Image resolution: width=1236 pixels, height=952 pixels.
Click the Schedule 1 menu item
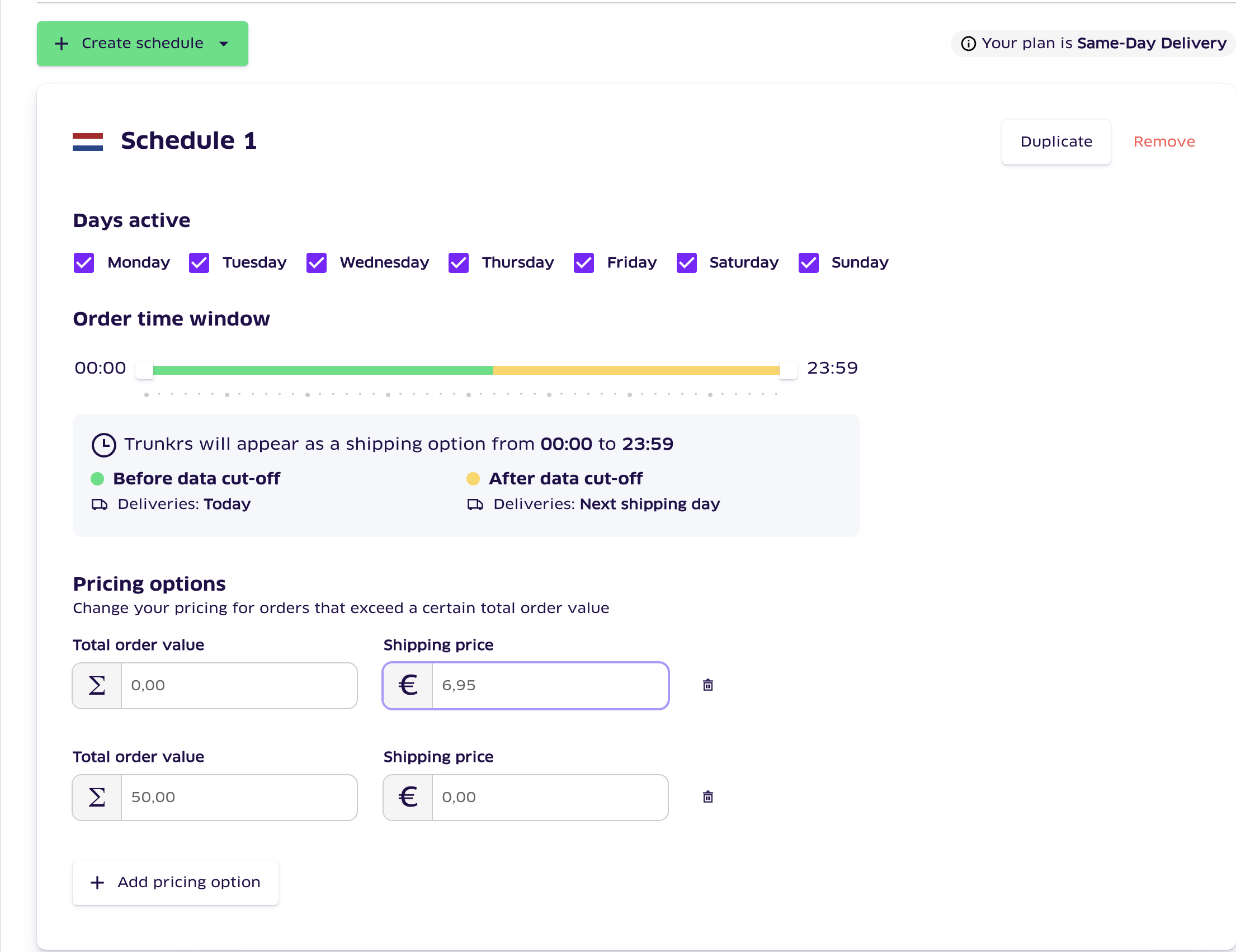point(189,140)
